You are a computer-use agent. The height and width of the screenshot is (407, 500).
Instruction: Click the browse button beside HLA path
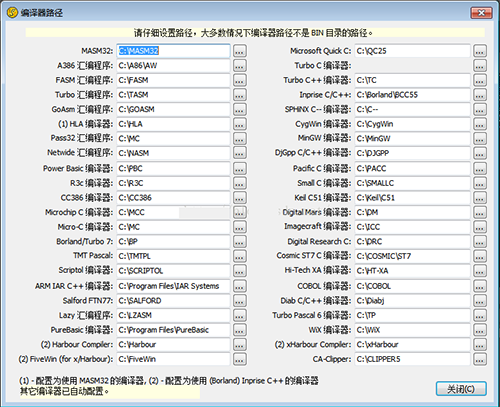click(x=240, y=124)
